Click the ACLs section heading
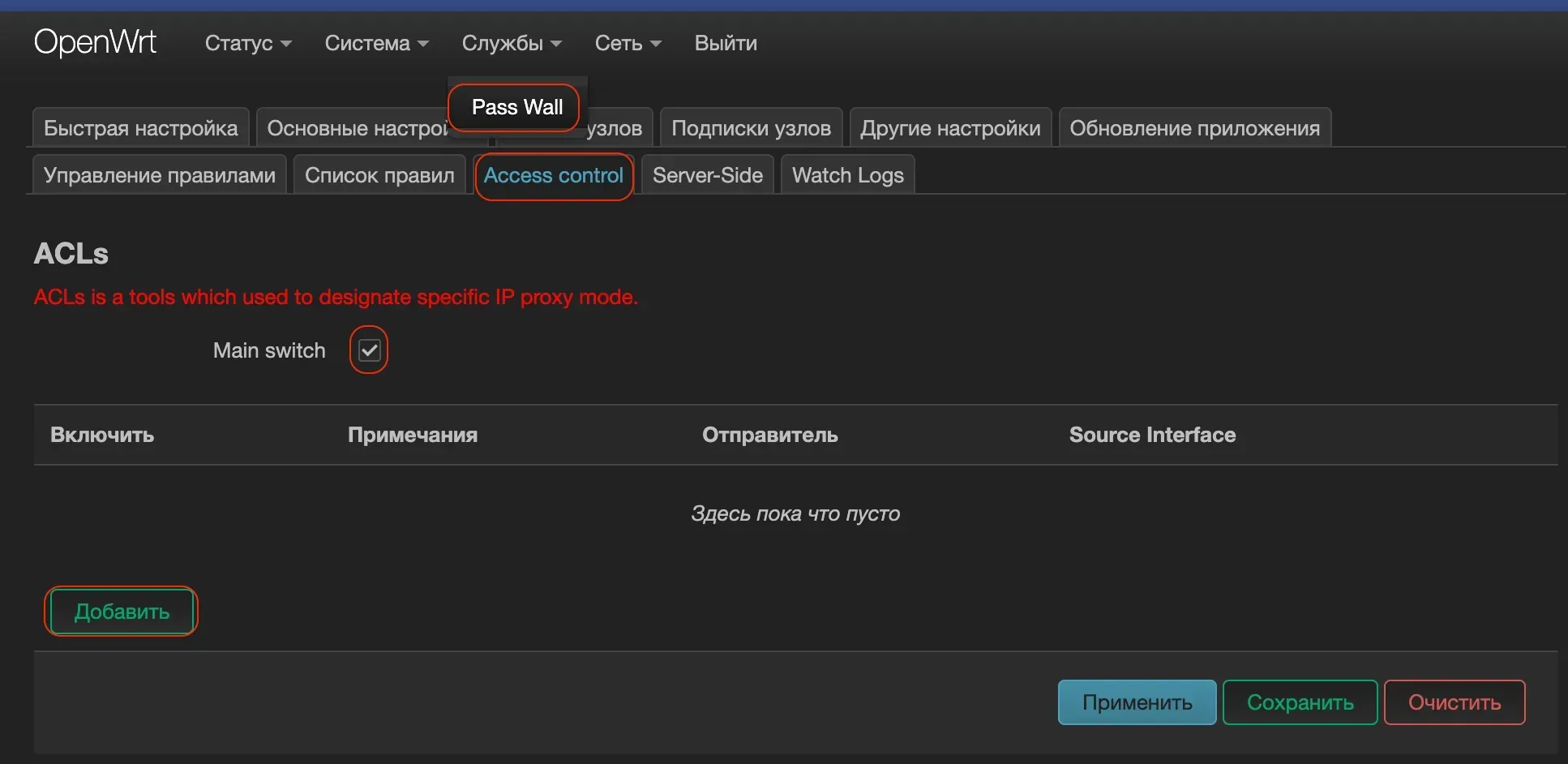Viewport: 1568px width, 764px height. pyautogui.click(x=71, y=254)
